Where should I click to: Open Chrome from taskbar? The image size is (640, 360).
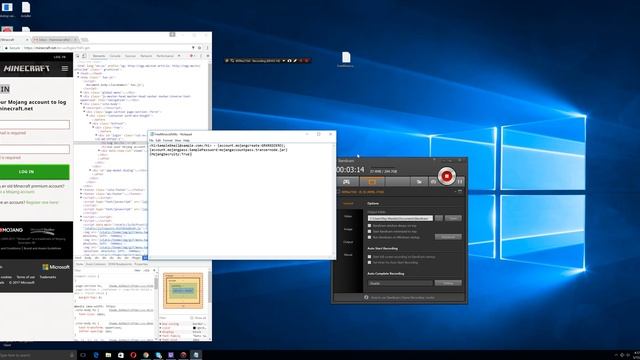146,355
